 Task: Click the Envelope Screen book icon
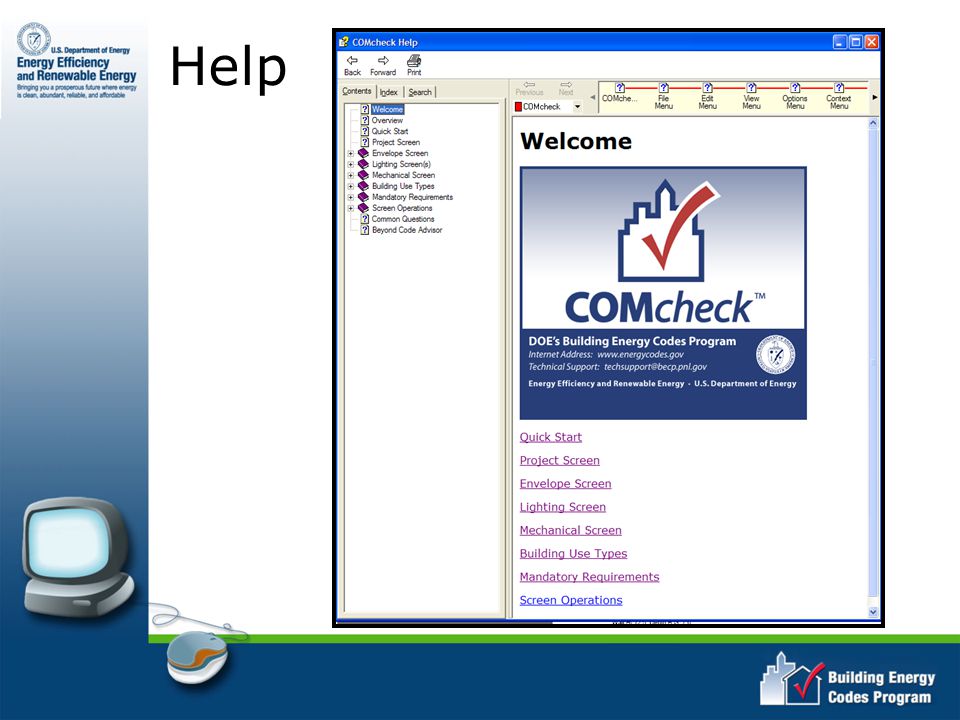point(363,153)
